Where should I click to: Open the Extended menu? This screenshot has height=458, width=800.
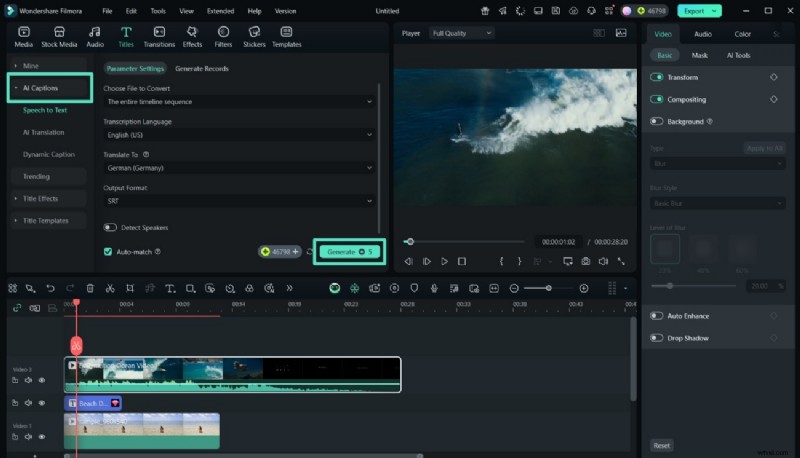click(x=220, y=10)
